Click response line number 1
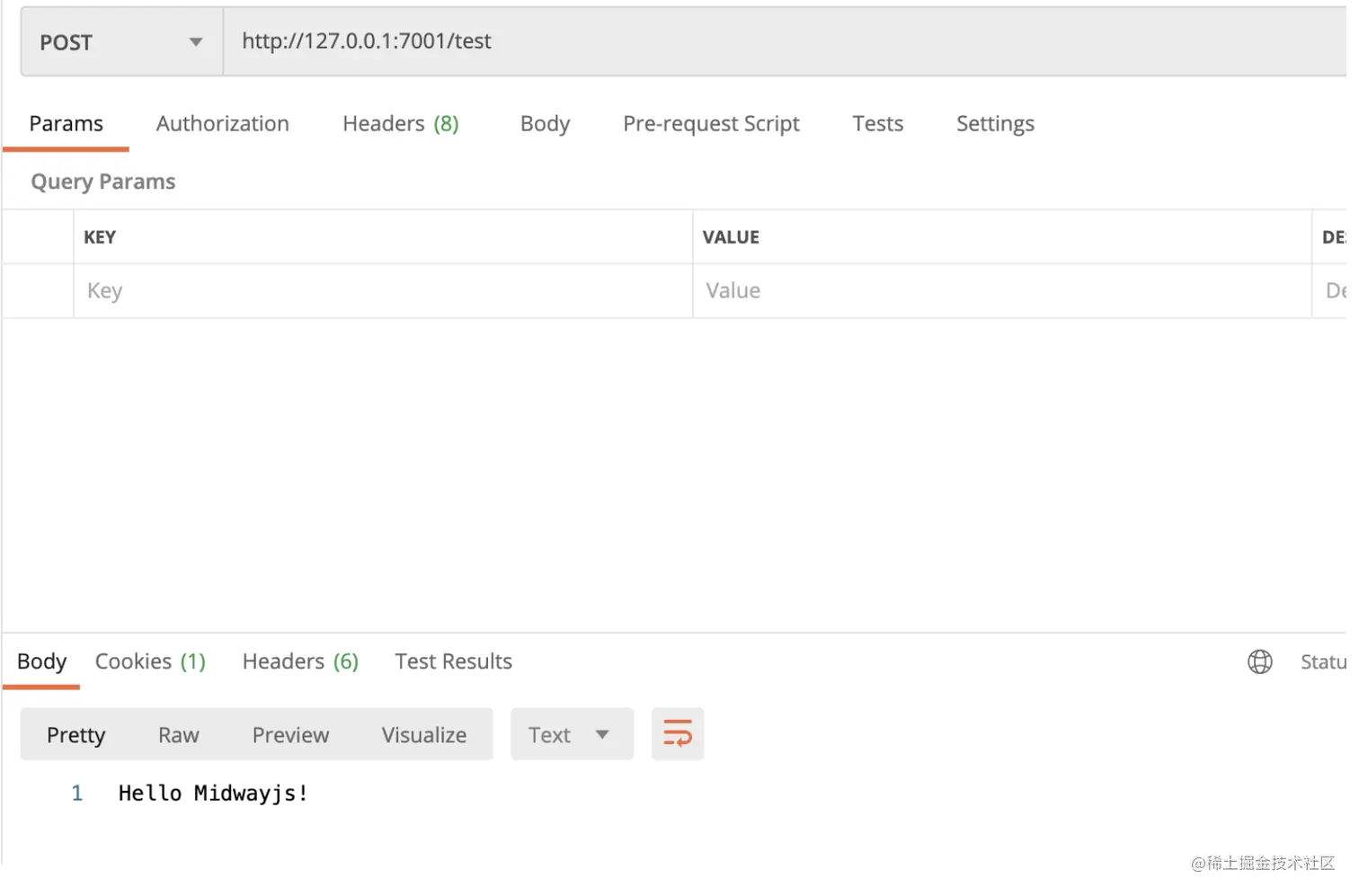1359x896 pixels. click(x=77, y=794)
